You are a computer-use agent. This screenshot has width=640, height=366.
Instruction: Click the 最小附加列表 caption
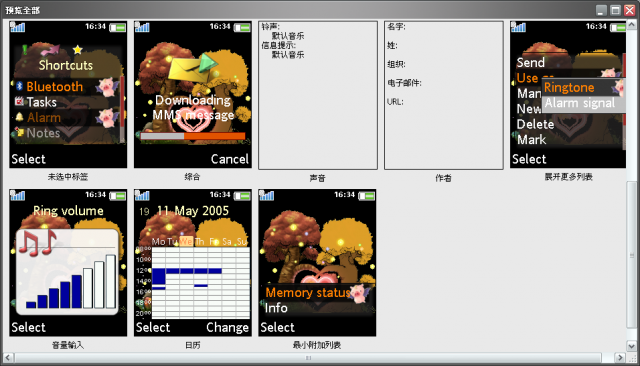click(x=317, y=345)
